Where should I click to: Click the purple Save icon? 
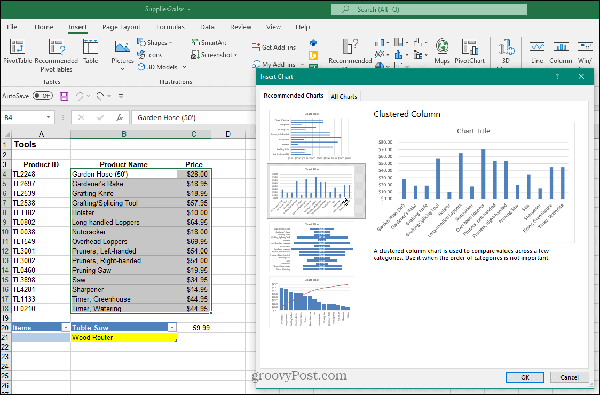click(x=64, y=96)
